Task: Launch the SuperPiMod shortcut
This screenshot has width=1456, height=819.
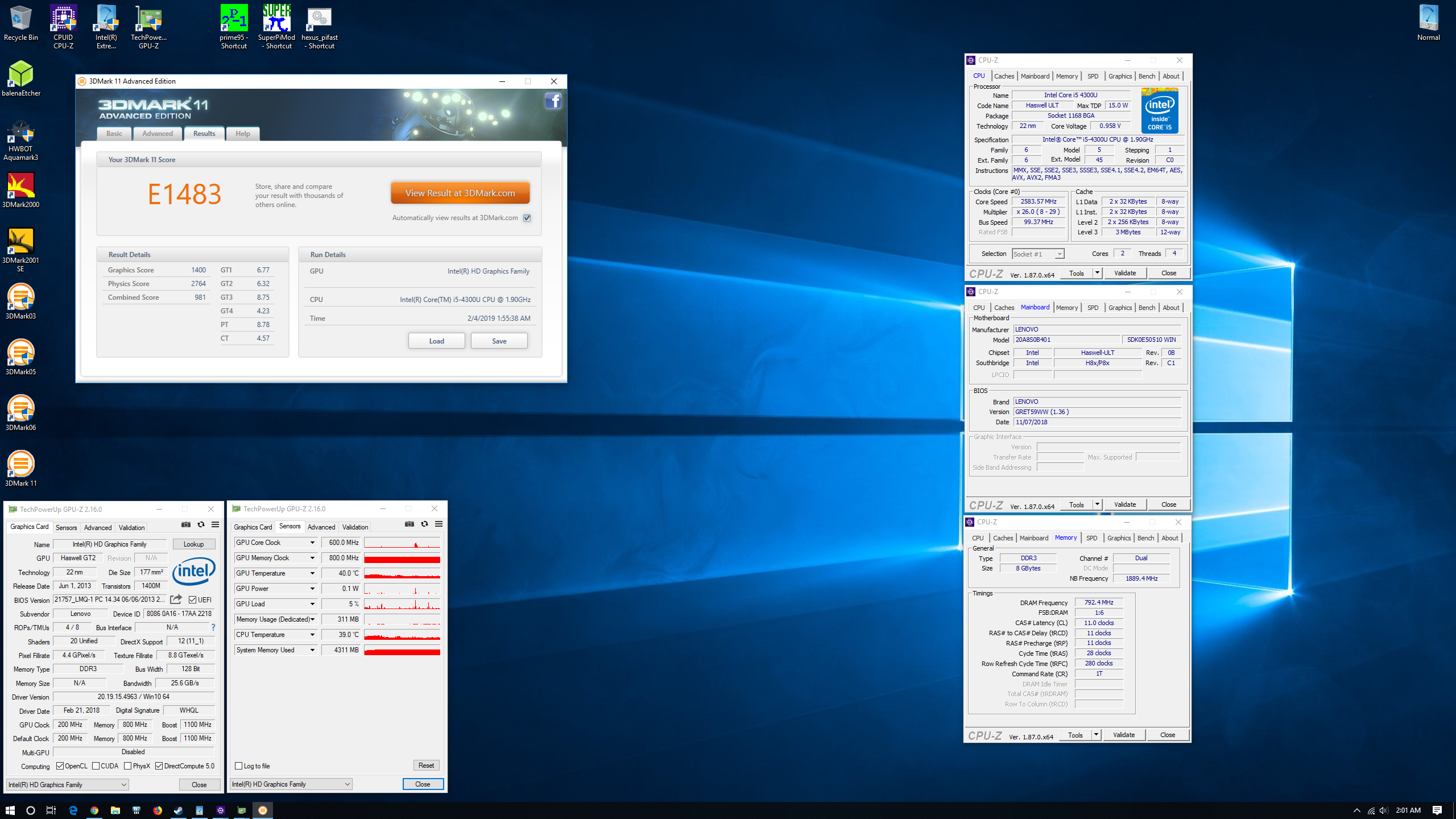Action: [x=277, y=26]
